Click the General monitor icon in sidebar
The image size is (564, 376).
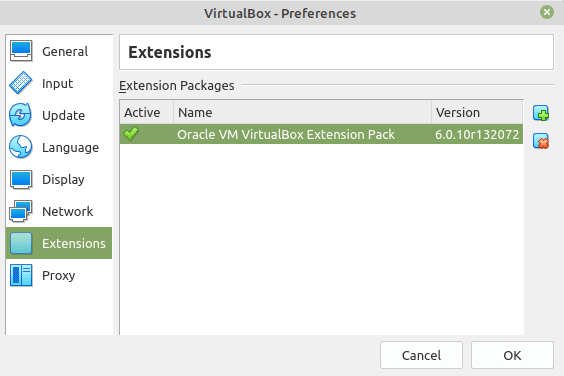point(21,51)
